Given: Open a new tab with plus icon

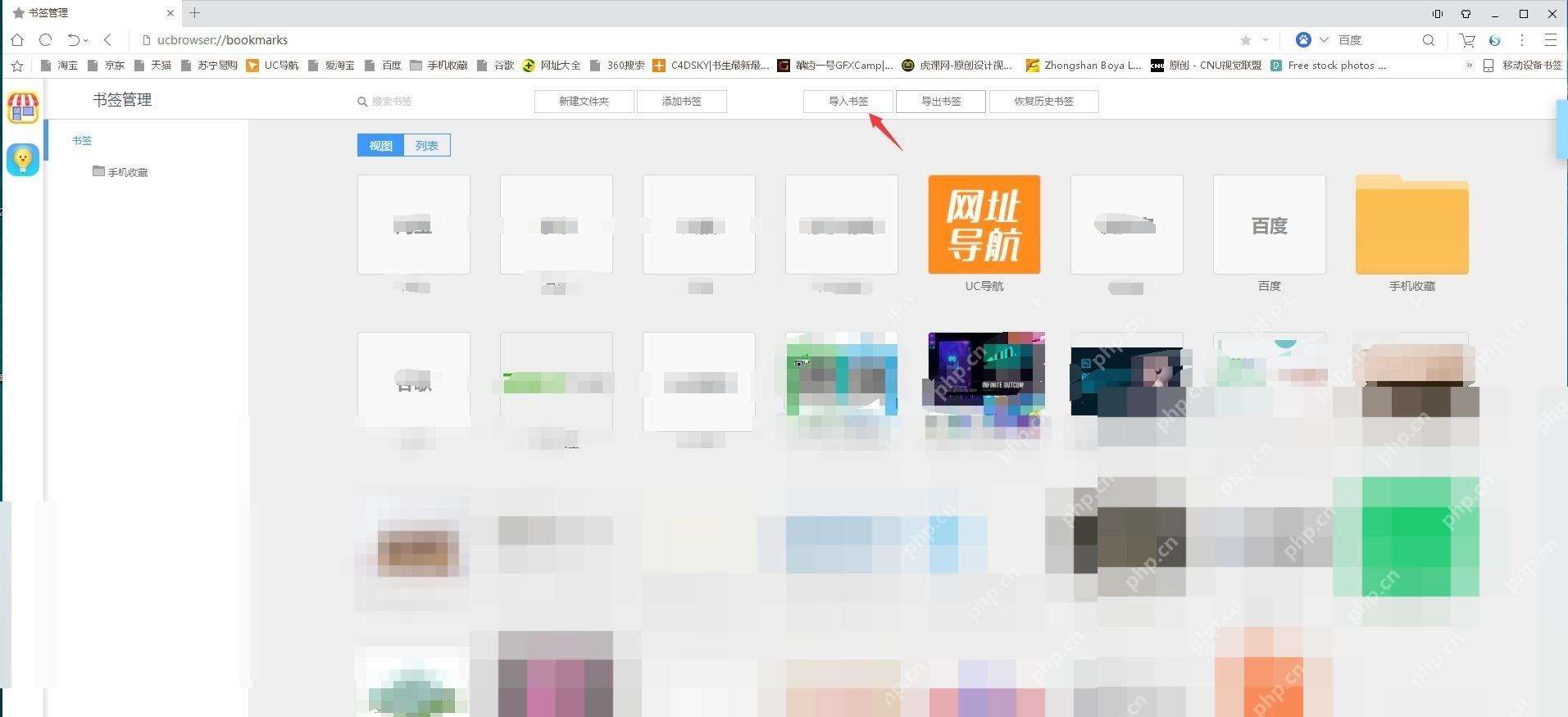Looking at the screenshot, I should [x=194, y=13].
